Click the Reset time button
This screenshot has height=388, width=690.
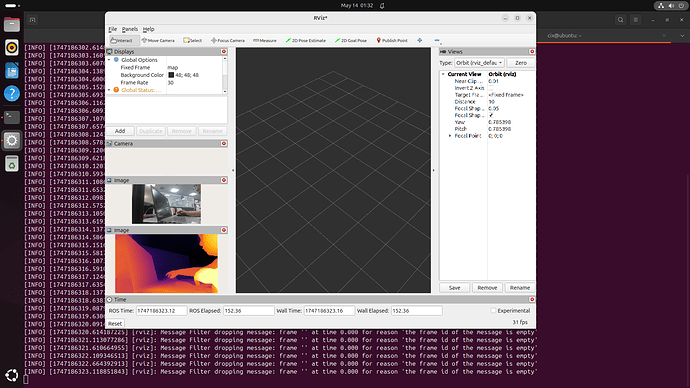pos(115,323)
